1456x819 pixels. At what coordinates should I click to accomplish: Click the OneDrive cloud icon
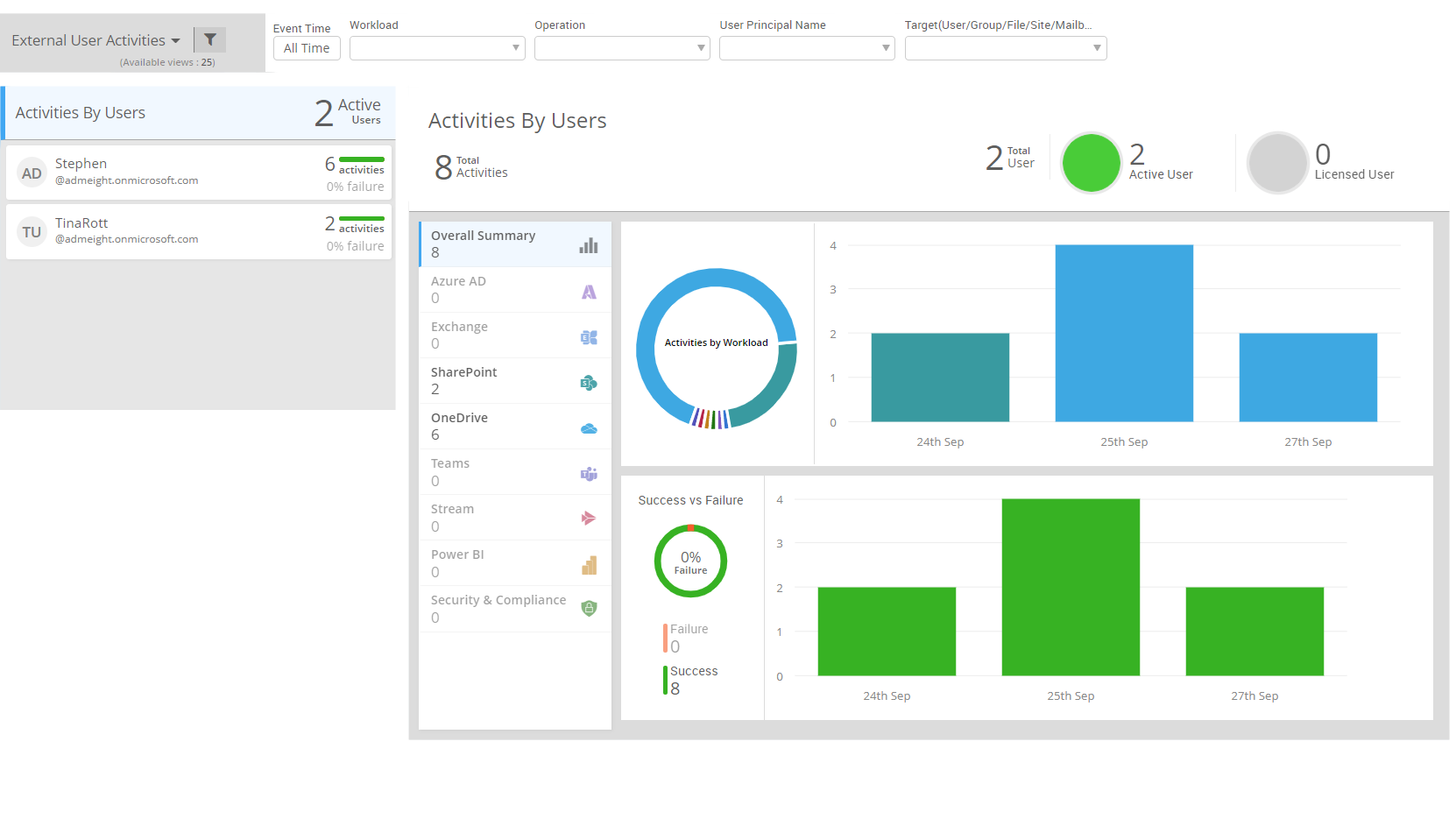click(x=589, y=428)
